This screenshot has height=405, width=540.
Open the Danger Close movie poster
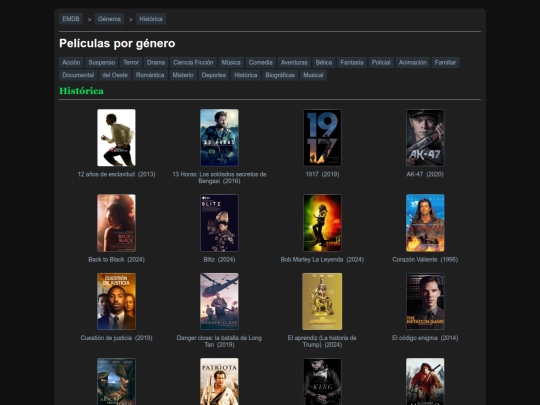click(219, 301)
